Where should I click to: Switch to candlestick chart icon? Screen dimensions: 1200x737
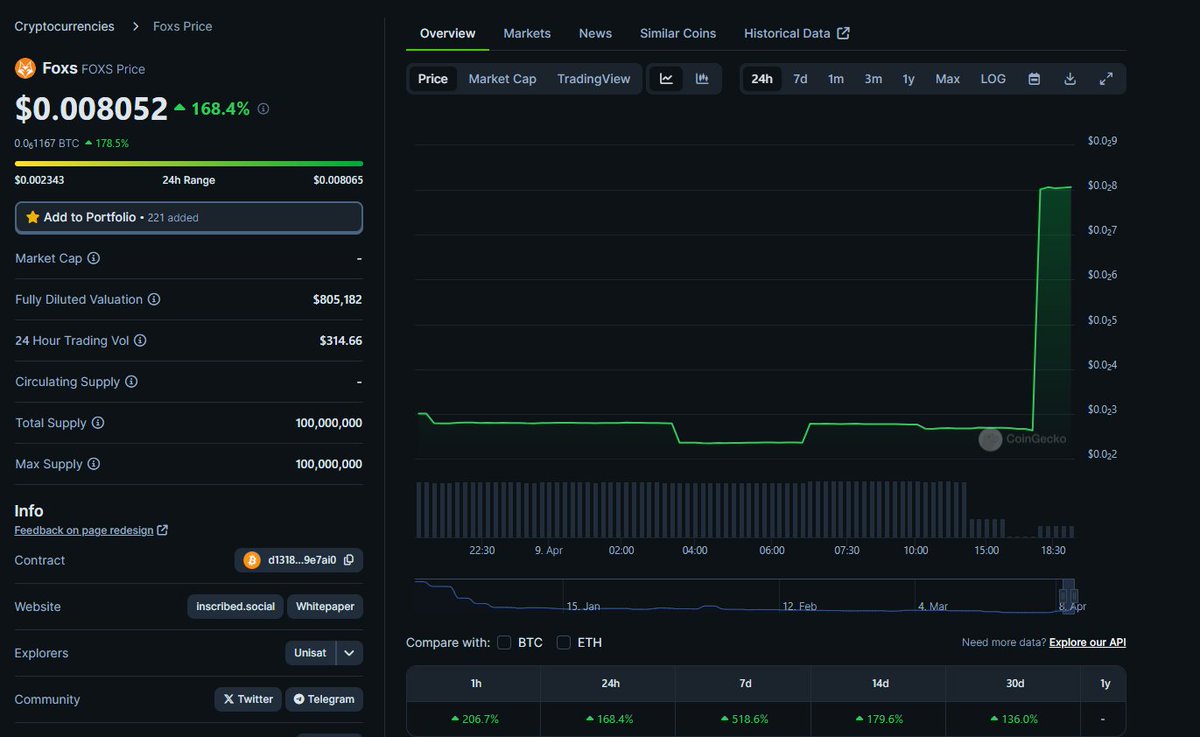[702, 79]
